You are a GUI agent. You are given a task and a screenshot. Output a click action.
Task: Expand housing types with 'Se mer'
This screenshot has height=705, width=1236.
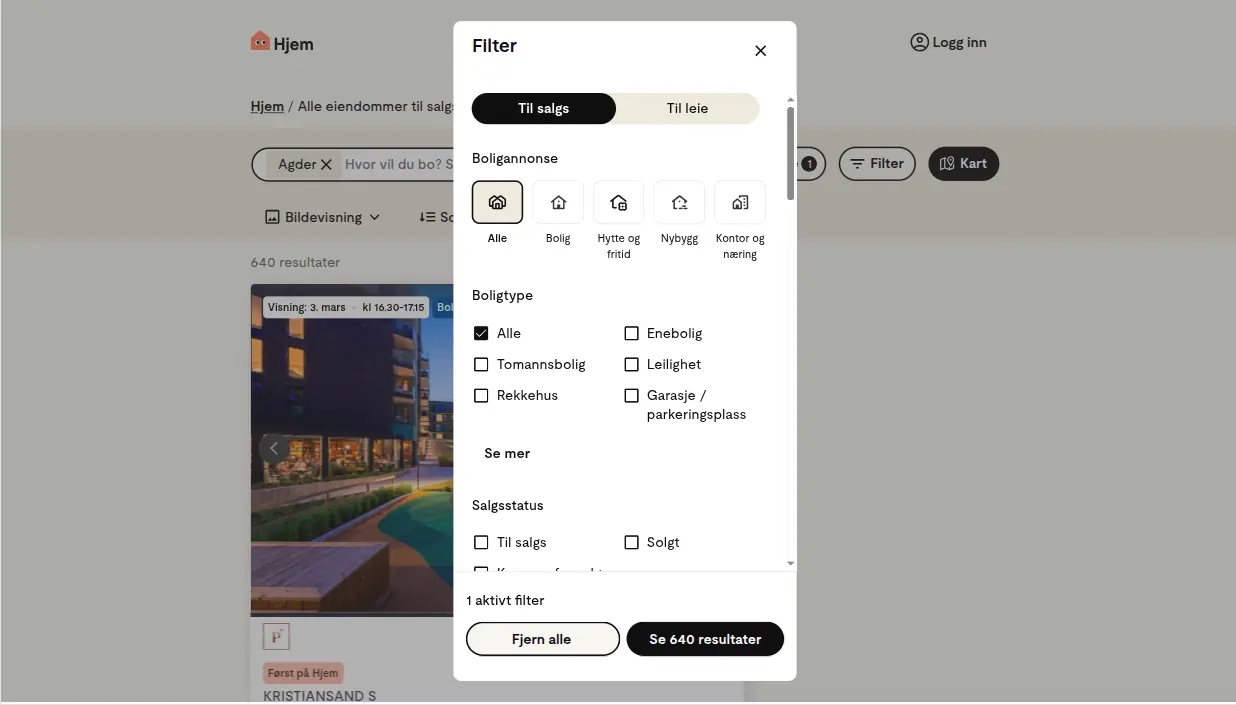click(506, 453)
